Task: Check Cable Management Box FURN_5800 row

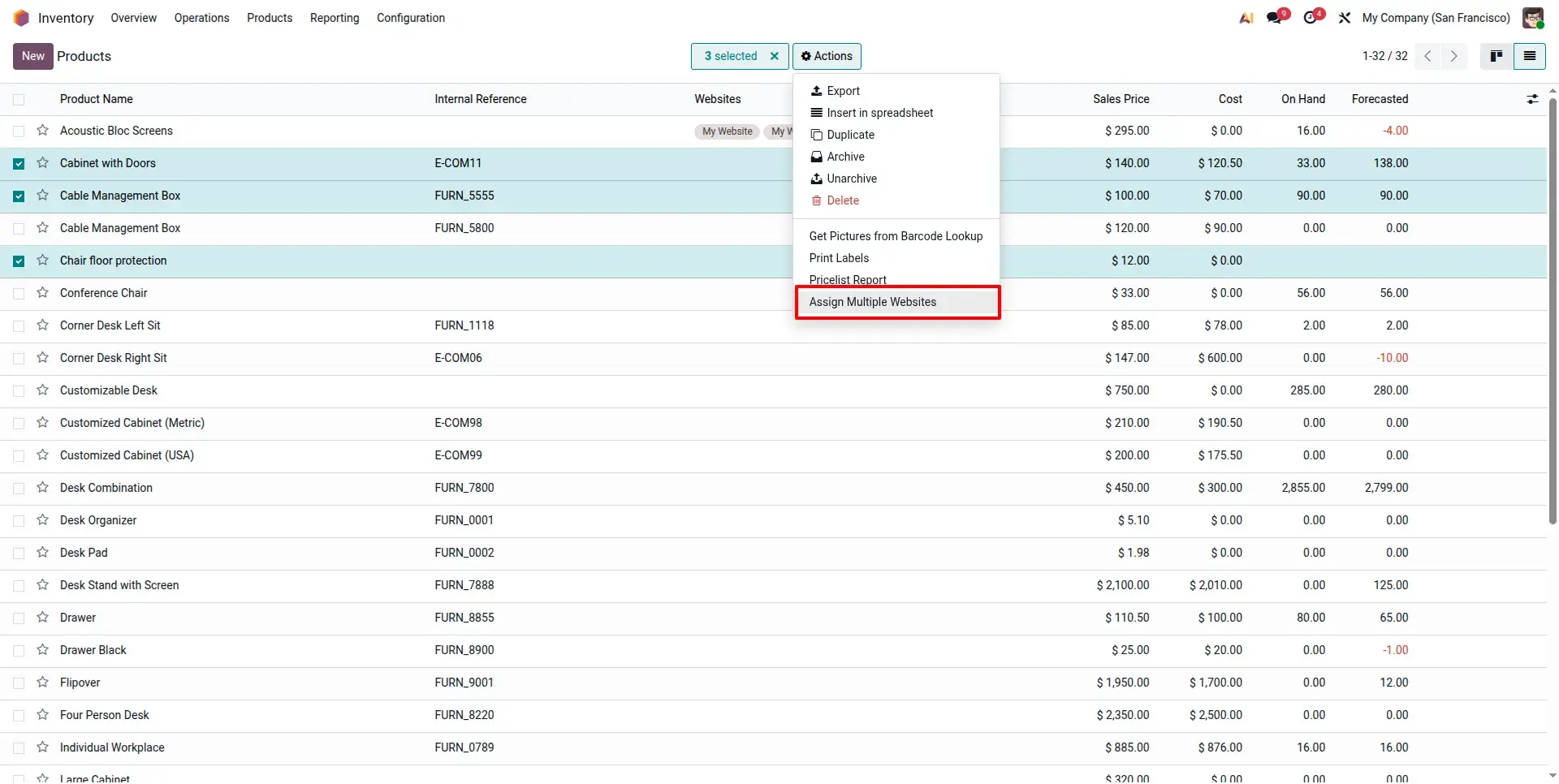Action: (x=19, y=229)
